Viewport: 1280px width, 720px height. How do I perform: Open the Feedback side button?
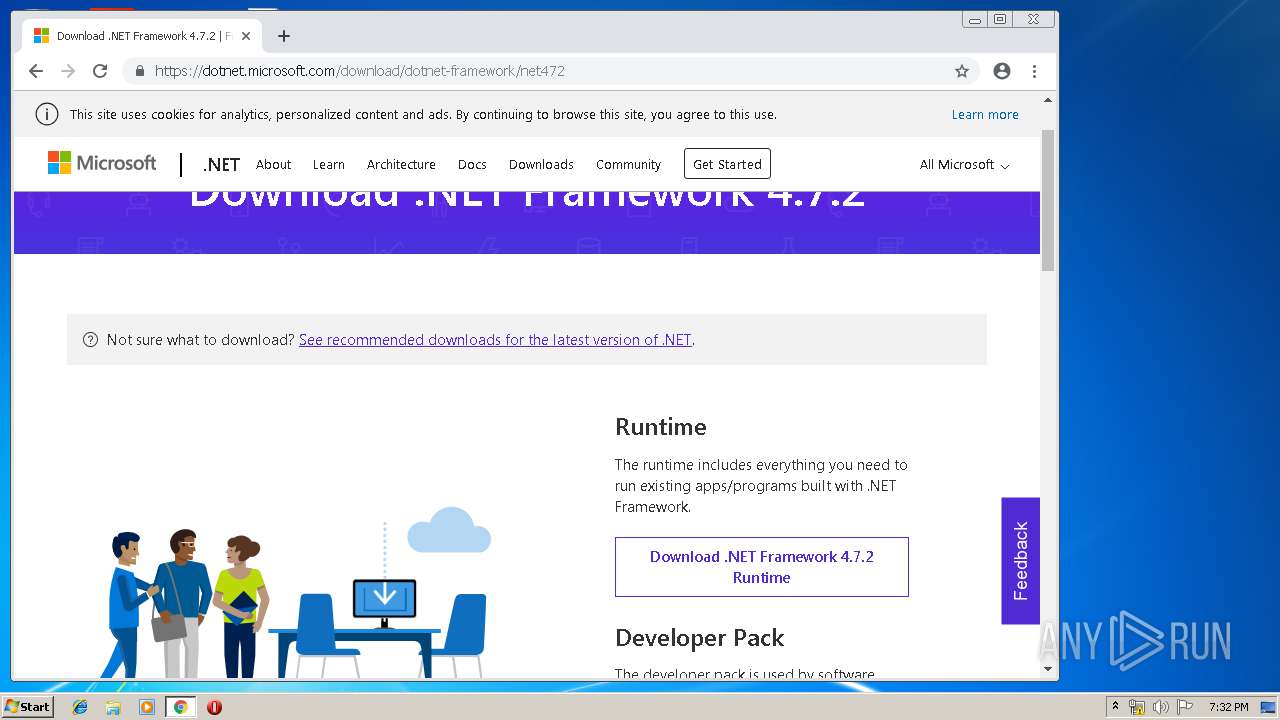tap(1021, 561)
